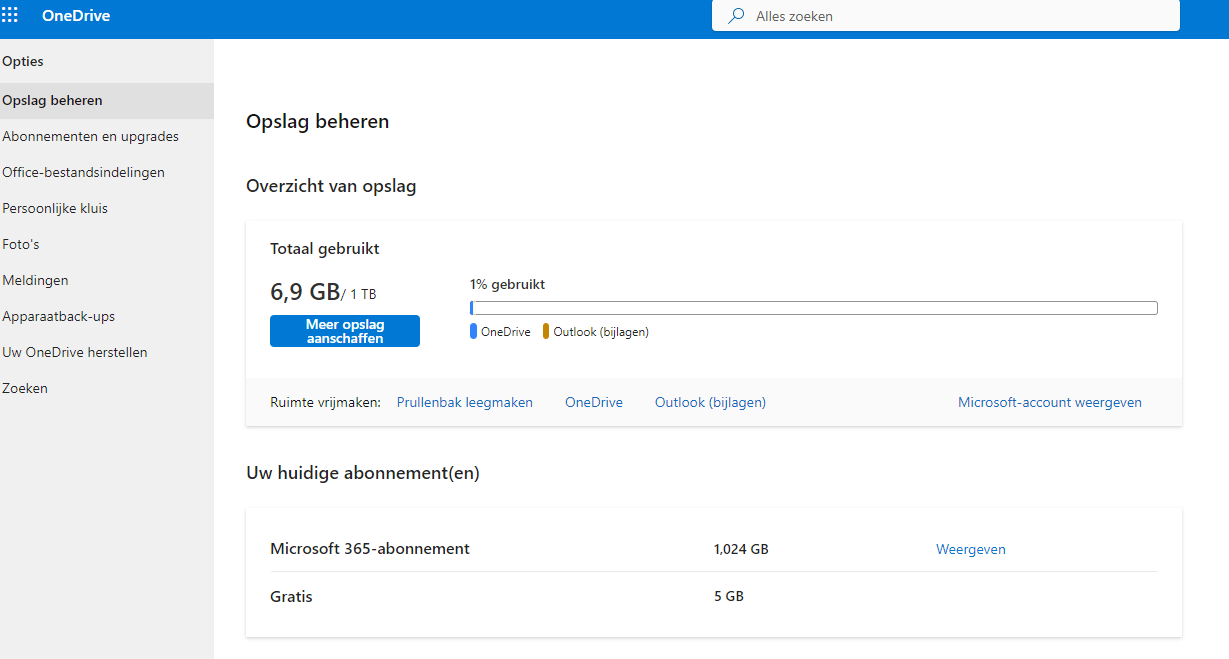Click the OneDrive title in the header
Viewport: 1229px width, 659px height.
point(76,16)
